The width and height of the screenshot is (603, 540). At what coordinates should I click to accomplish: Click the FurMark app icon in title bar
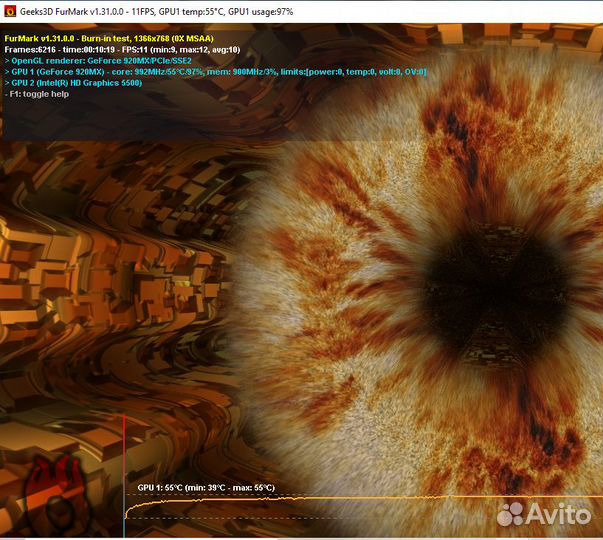click(10, 10)
